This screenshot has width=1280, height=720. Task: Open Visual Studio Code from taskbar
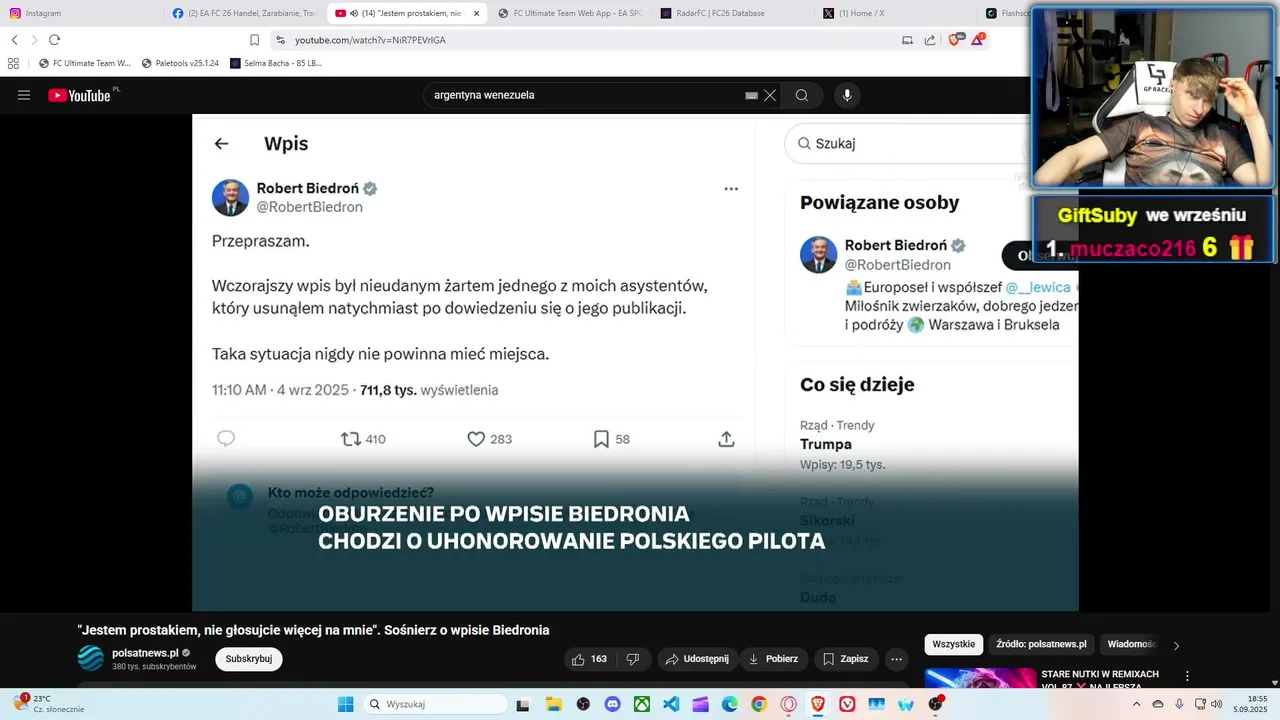(x=671, y=704)
